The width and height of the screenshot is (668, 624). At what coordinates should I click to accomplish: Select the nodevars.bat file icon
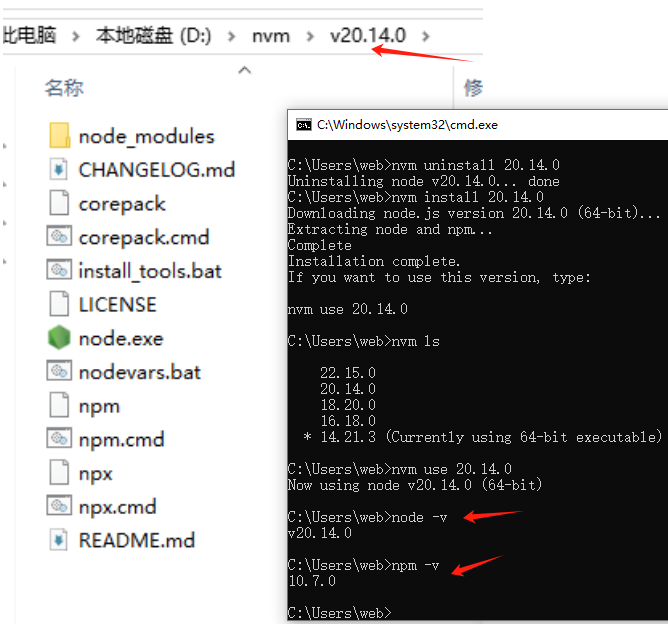[59, 372]
